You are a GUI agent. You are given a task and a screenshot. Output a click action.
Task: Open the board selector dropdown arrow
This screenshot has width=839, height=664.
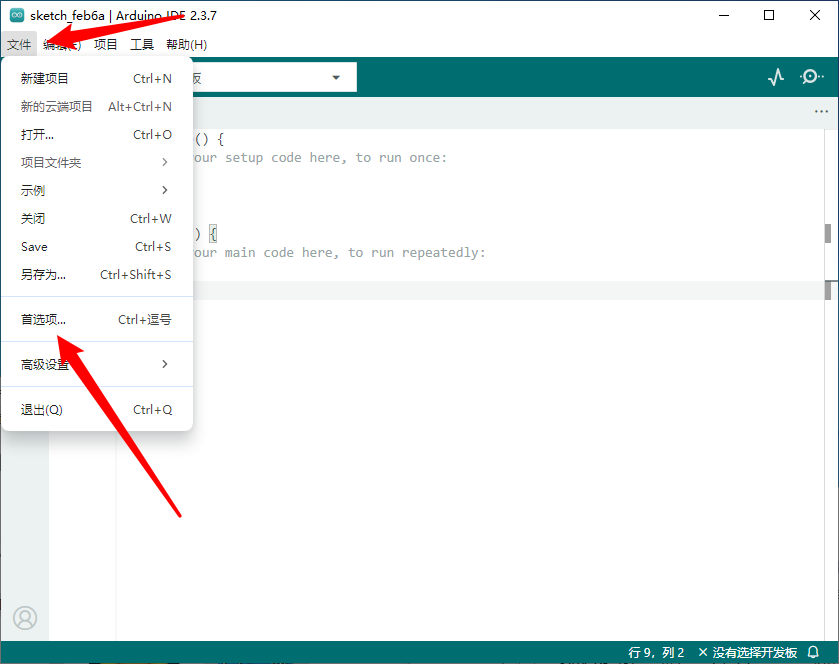(336, 77)
